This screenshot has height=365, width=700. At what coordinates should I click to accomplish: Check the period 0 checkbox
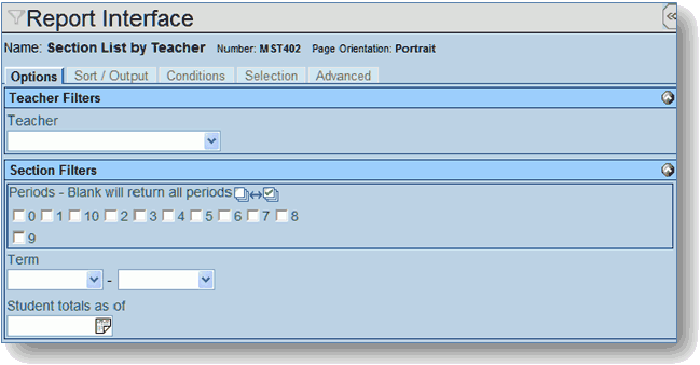point(19,216)
